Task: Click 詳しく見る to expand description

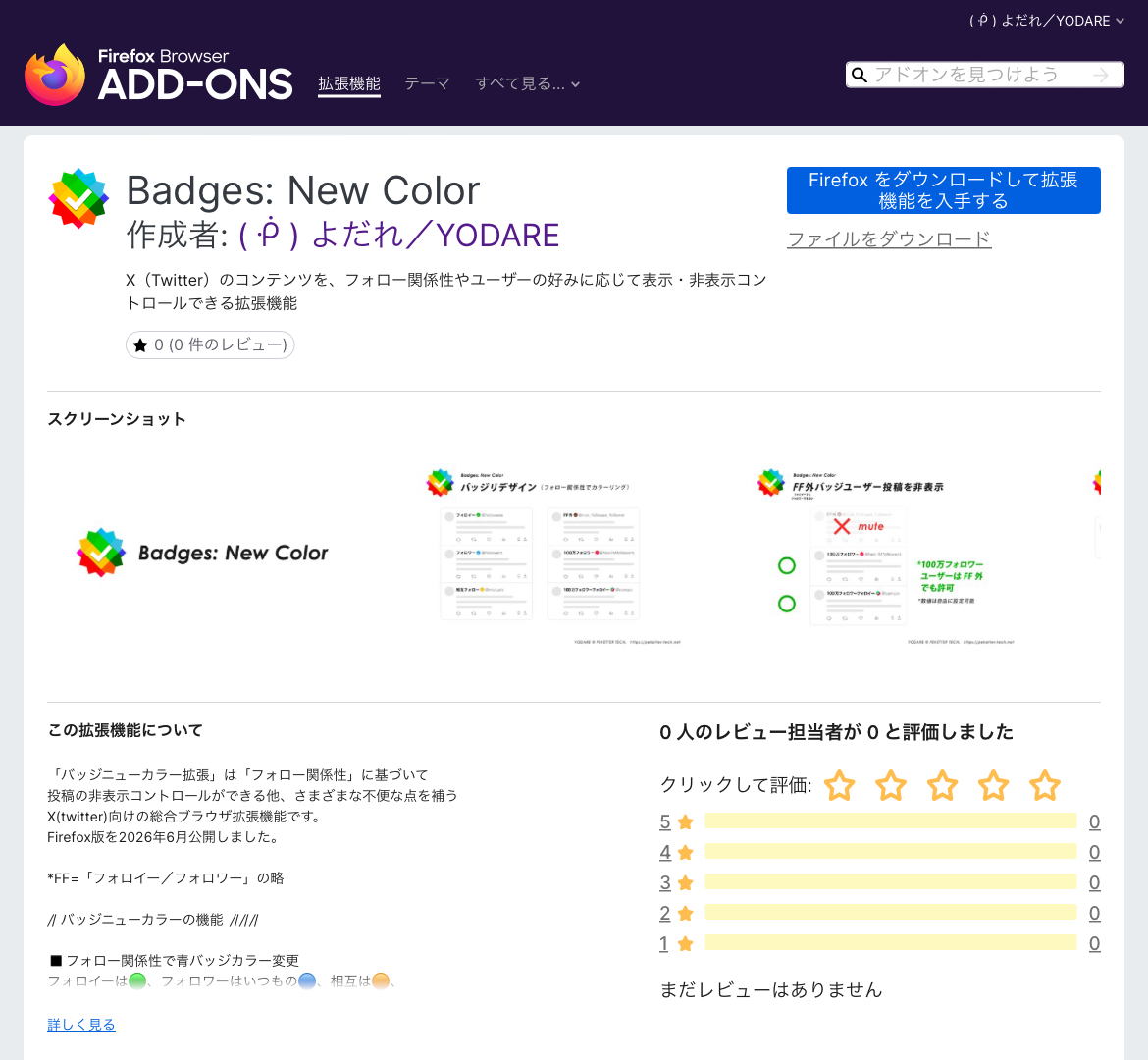Action: coord(81,1024)
